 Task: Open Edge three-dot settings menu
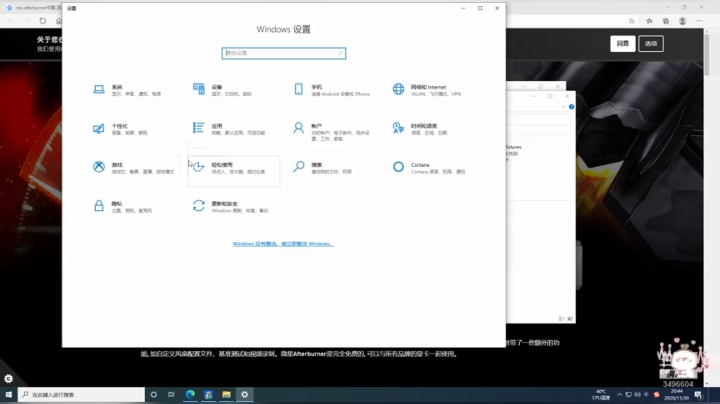699,21
